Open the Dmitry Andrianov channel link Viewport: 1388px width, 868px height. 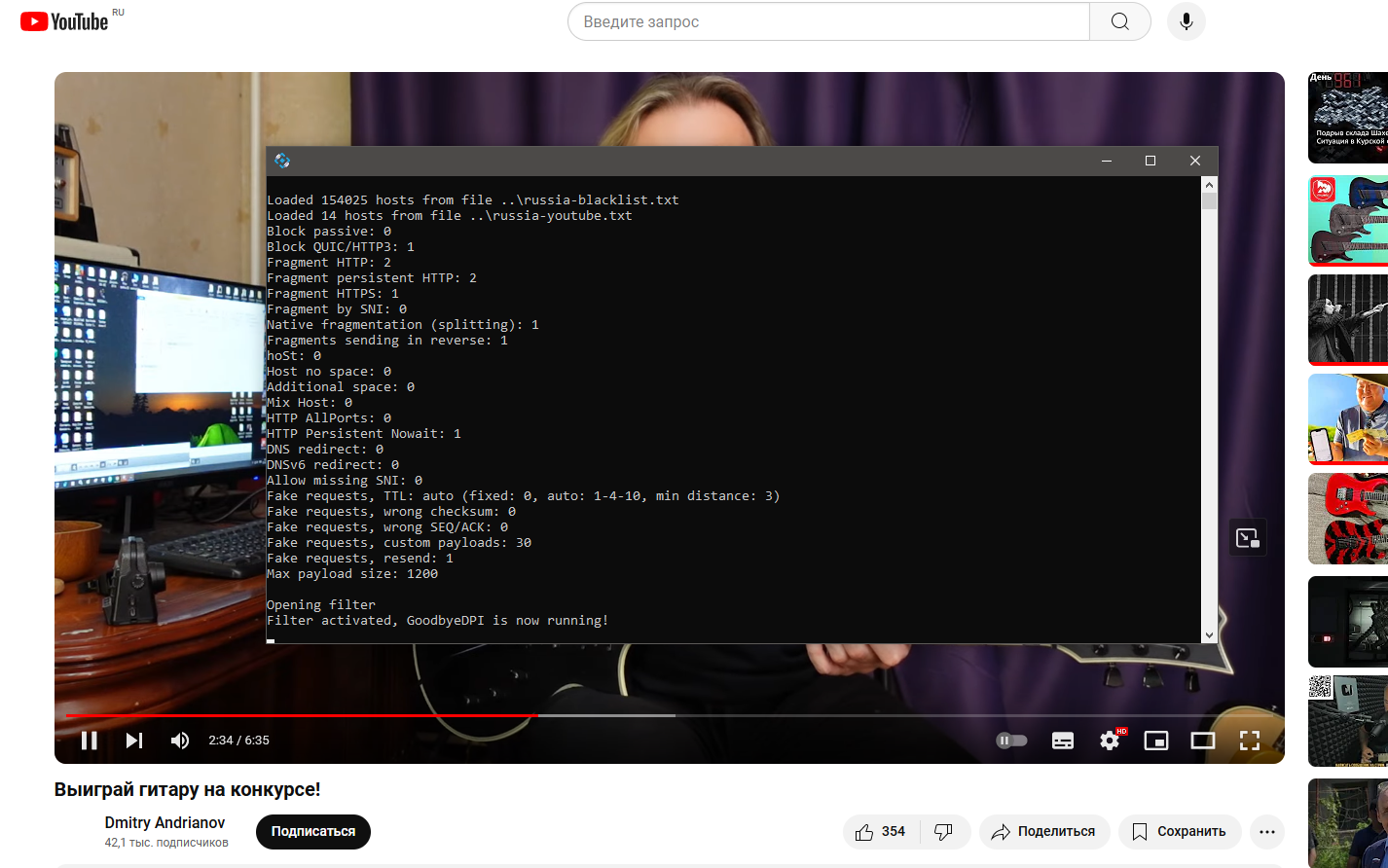[164, 822]
